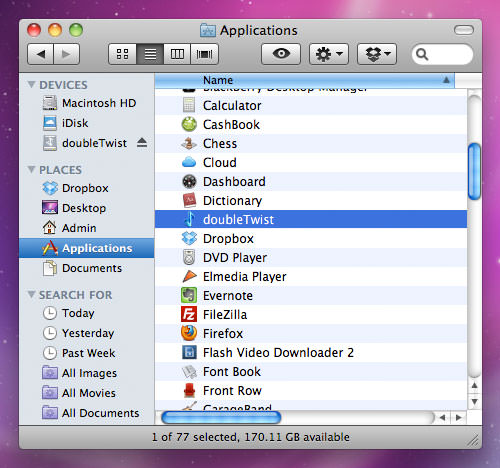
Task: Toggle toolbar with the pill button
Action: tap(464, 30)
